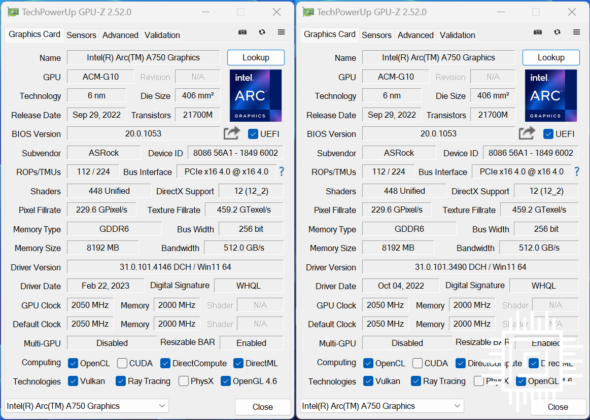
Task: Switch to Sensors tab in right window
Action: (x=377, y=35)
